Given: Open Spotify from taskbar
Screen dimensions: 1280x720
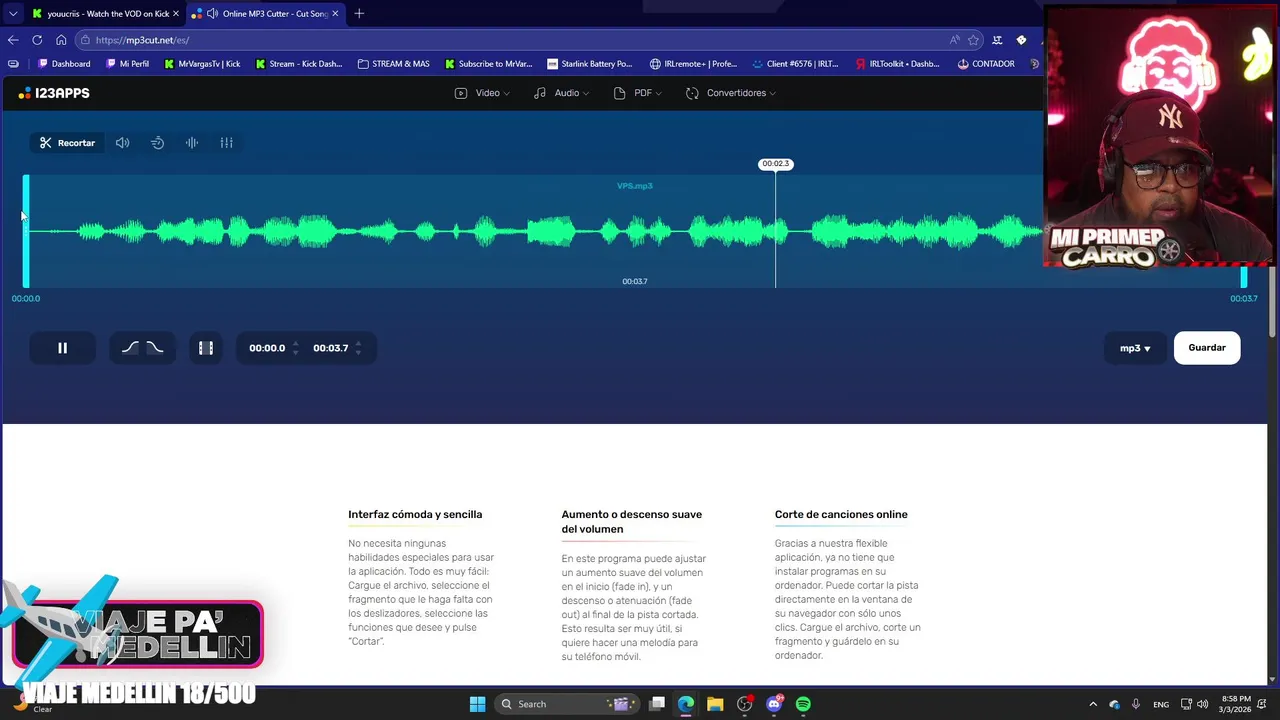Looking at the screenshot, I should 803,704.
